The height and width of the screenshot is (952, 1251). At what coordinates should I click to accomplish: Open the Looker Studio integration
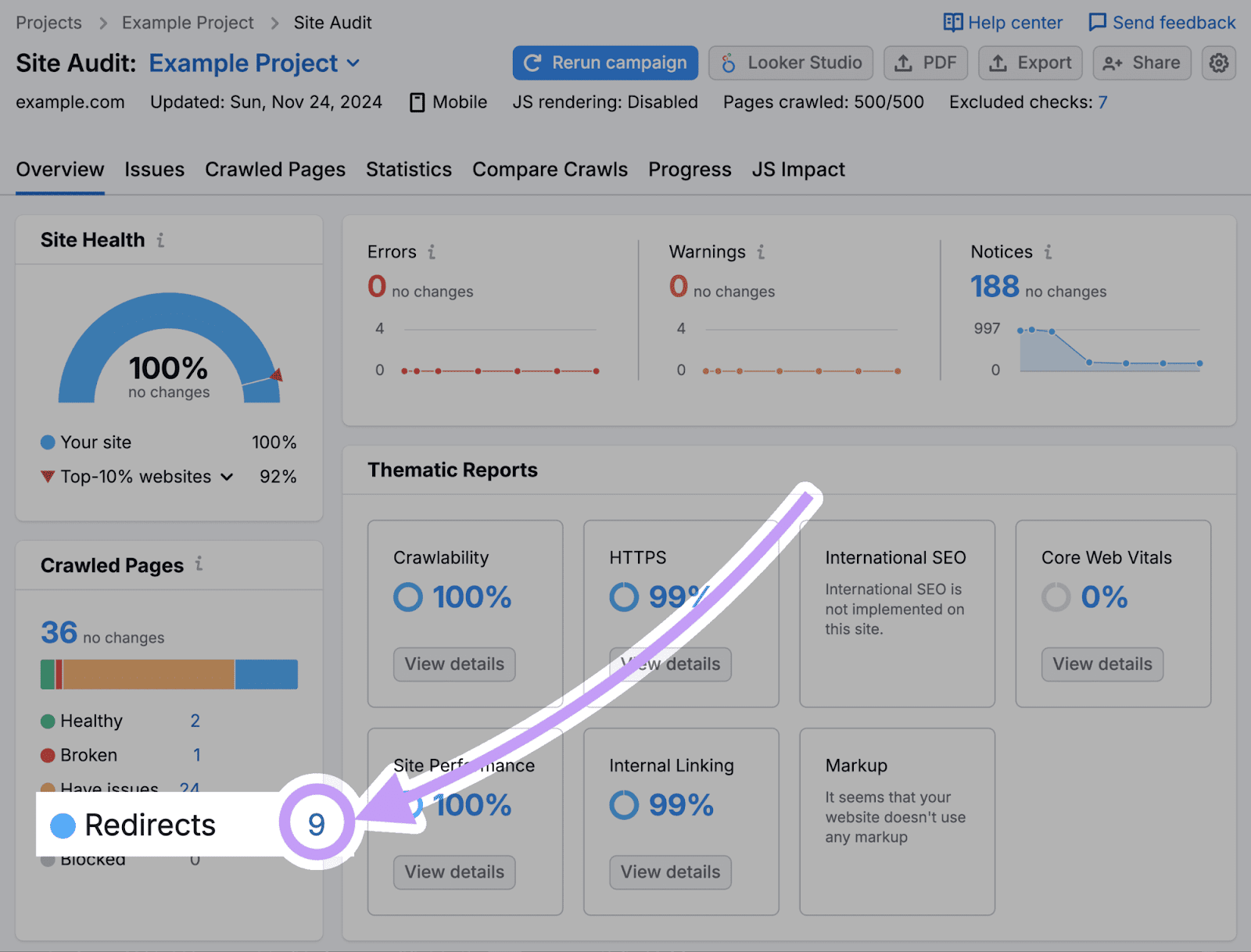click(x=790, y=63)
